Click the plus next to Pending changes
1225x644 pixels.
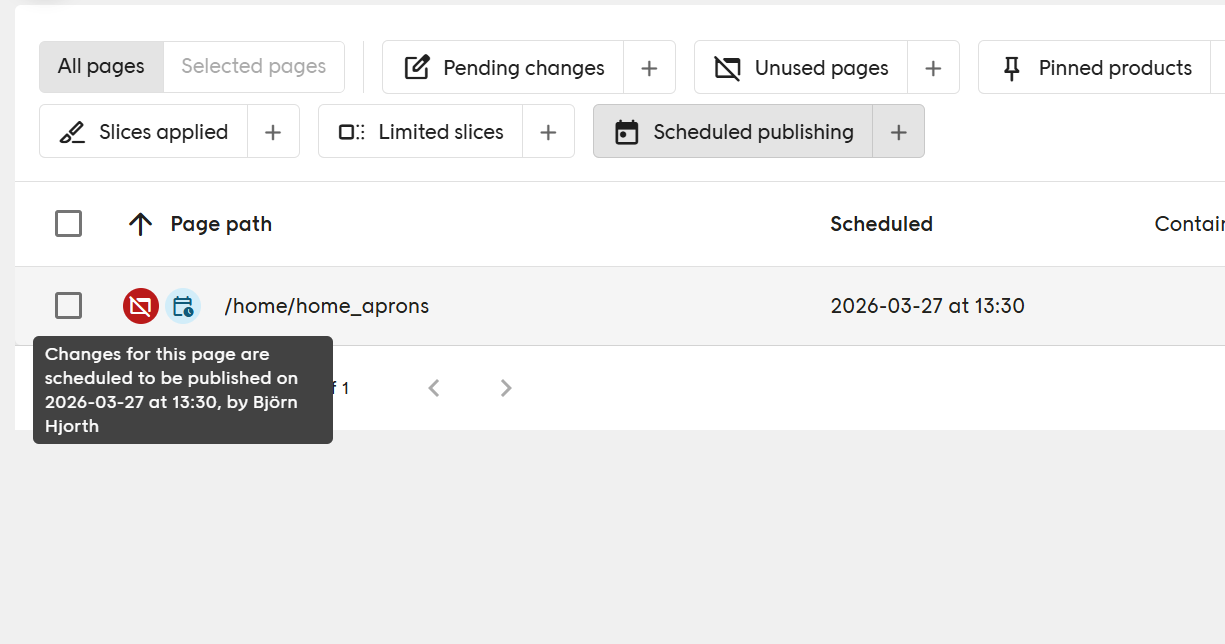(649, 68)
